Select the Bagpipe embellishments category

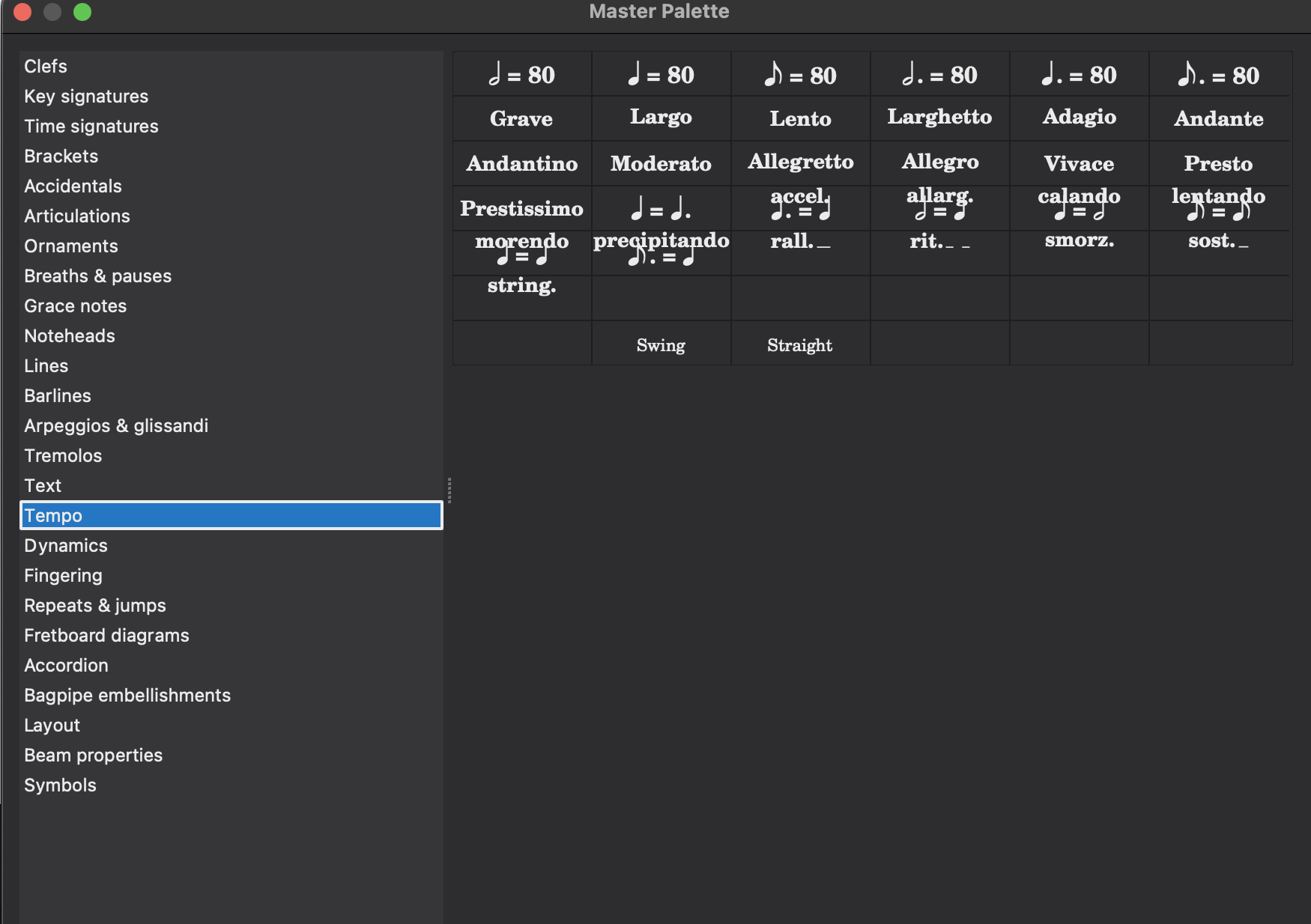coord(127,695)
